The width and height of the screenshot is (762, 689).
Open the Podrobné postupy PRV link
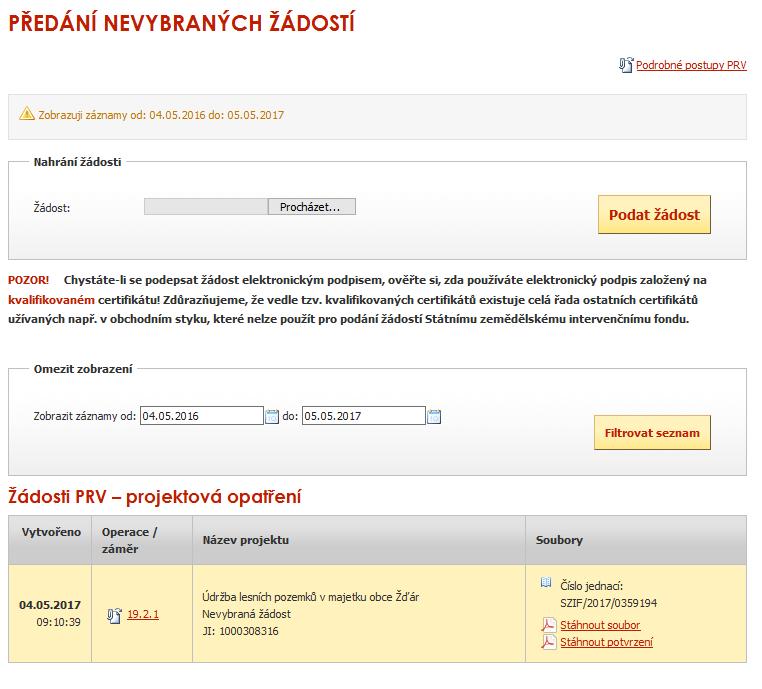691,65
